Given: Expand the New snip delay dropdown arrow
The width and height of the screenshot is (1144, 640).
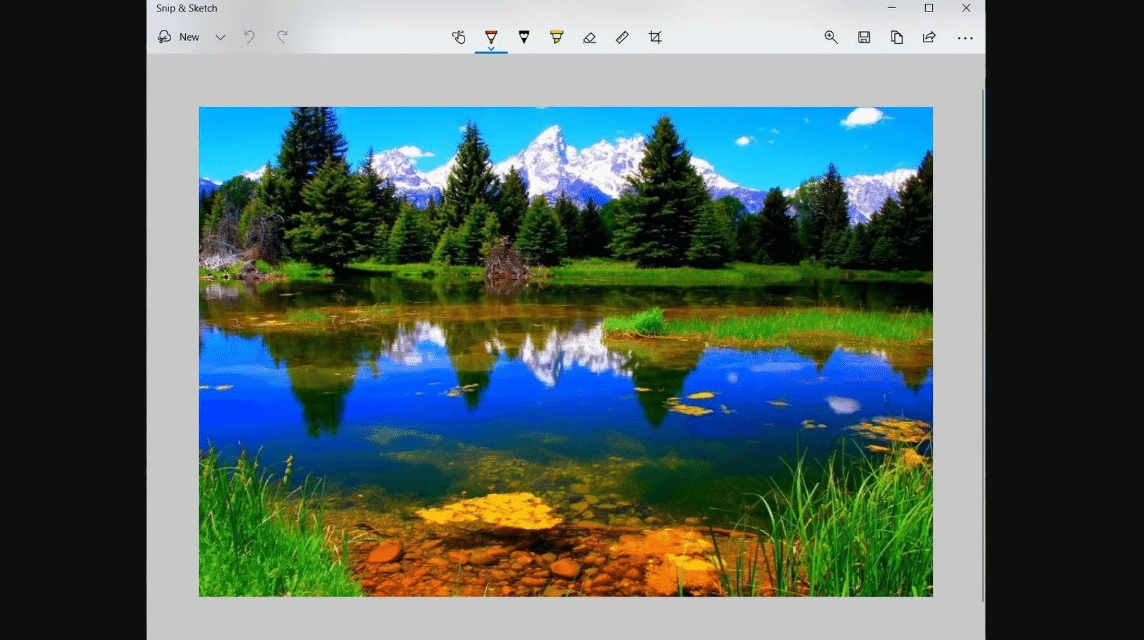Looking at the screenshot, I should pos(220,37).
